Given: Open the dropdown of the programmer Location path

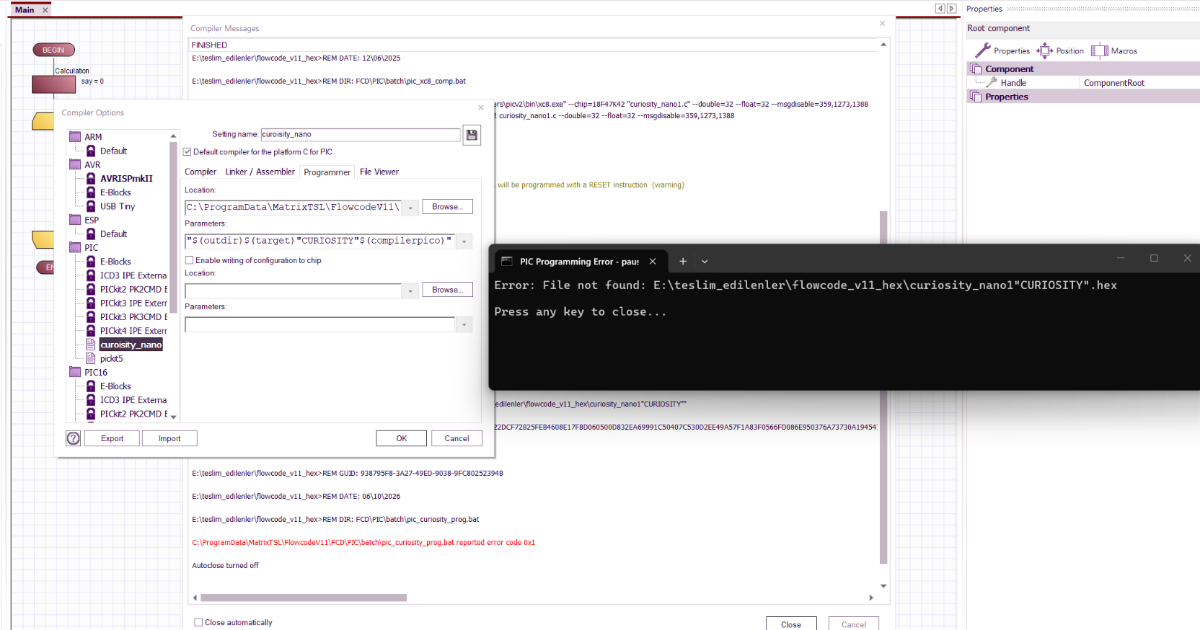Looking at the screenshot, I should click(412, 207).
